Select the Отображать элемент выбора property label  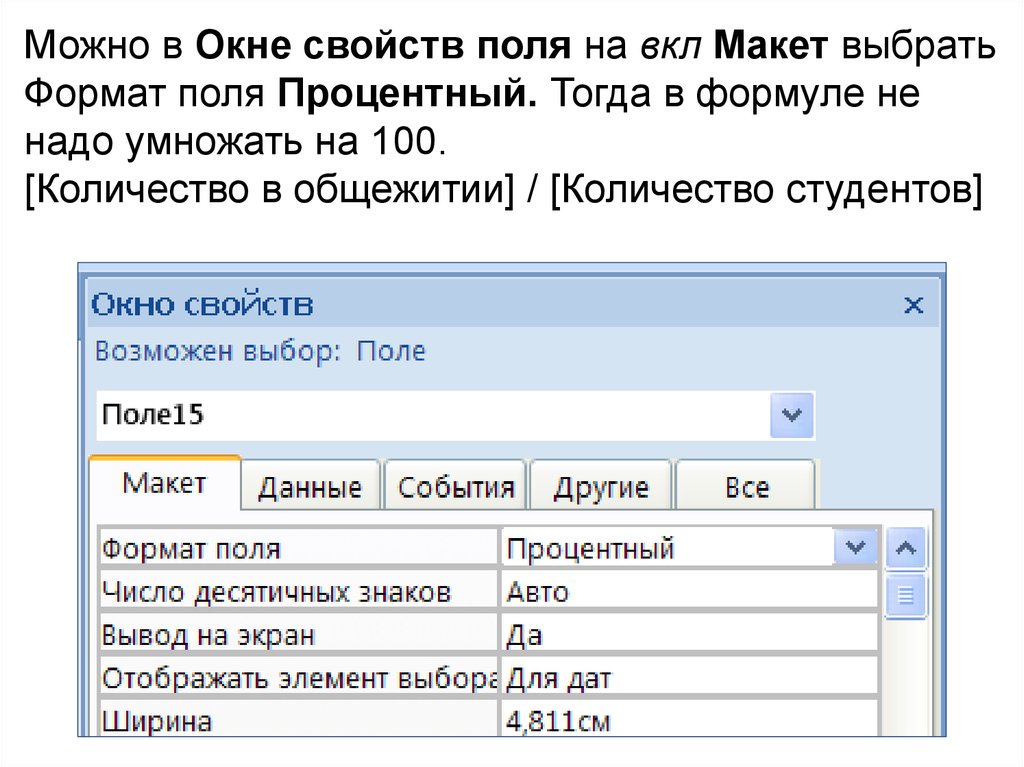click(x=298, y=679)
